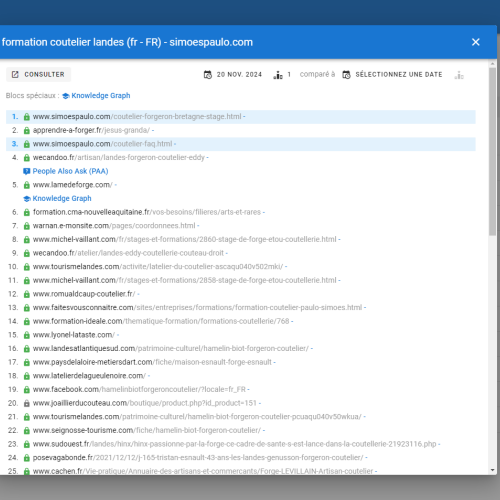Click Knowledge Graph block below result 5
Screen dimensions: 500x500
click(62, 198)
